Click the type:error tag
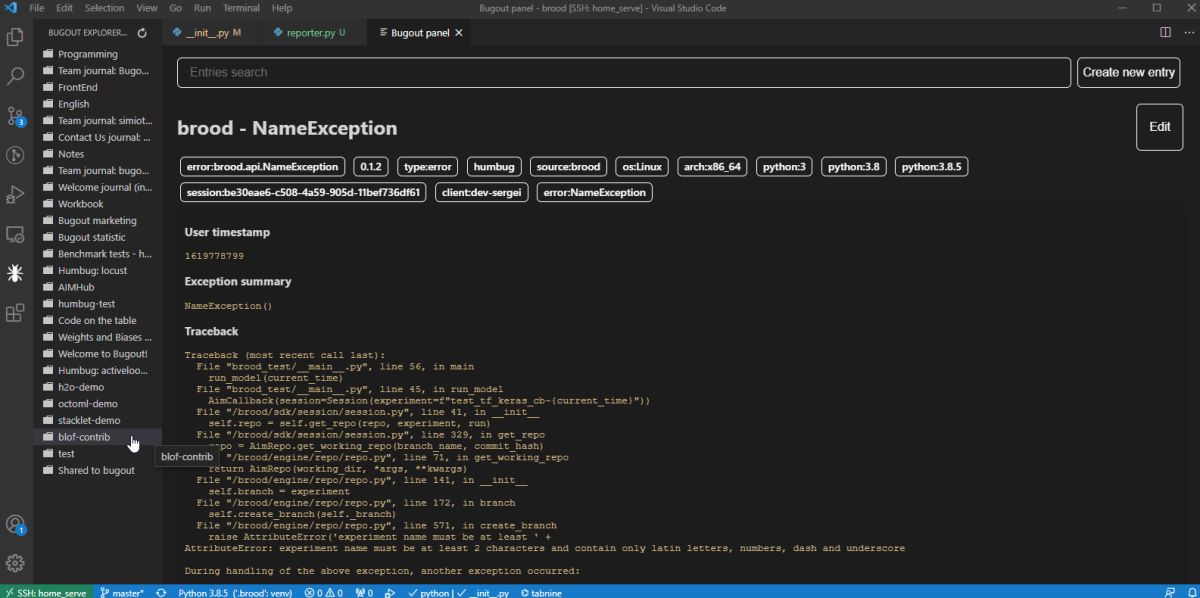This screenshot has height=598, width=1200. pyautogui.click(x=427, y=167)
